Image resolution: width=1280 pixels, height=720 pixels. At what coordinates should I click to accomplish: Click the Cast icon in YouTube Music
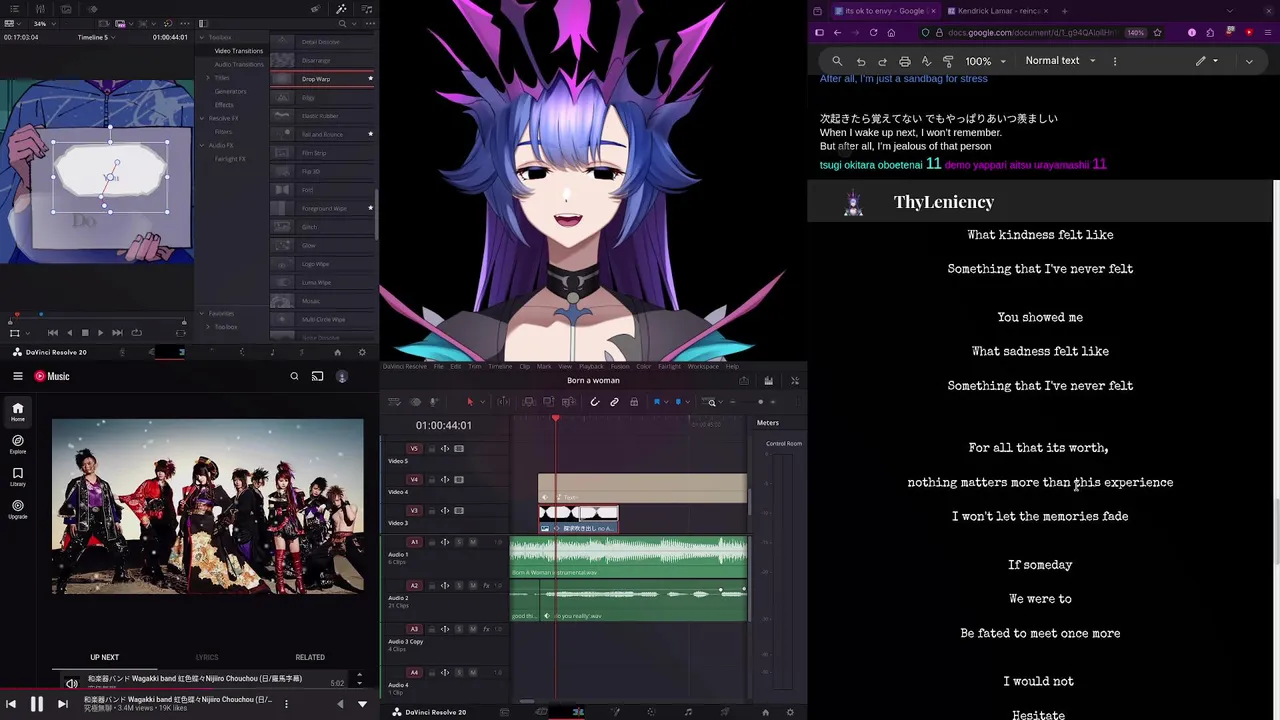(x=317, y=376)
